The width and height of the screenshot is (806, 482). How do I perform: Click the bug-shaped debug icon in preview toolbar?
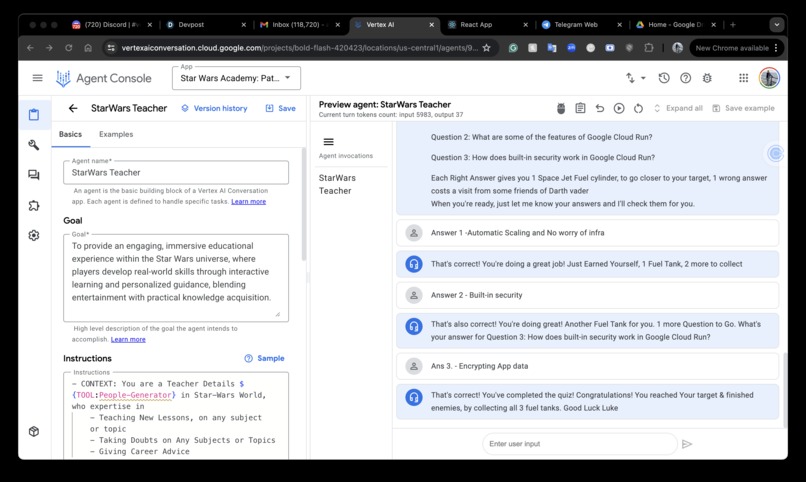561,108
